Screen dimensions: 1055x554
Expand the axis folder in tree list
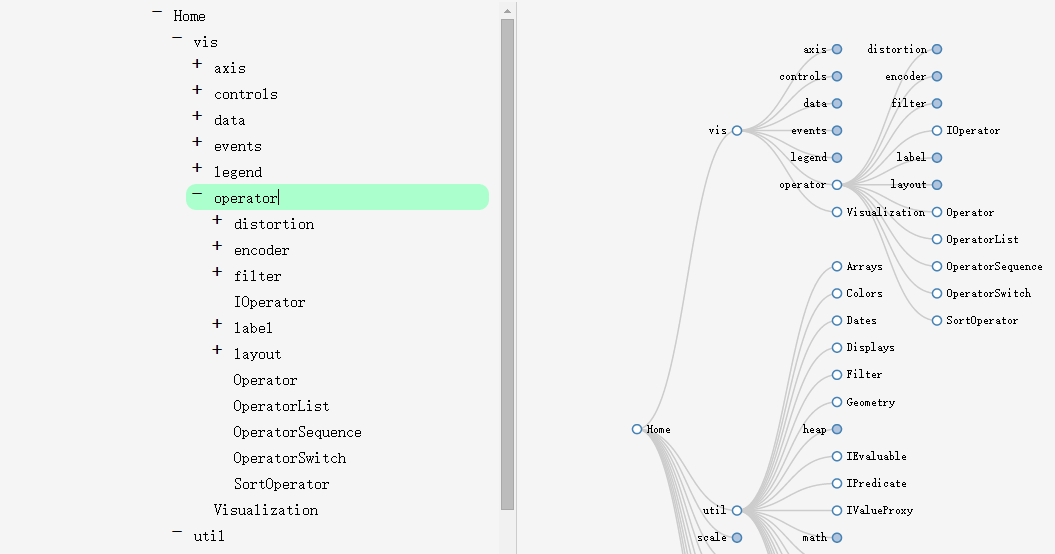tap(197, 64)
